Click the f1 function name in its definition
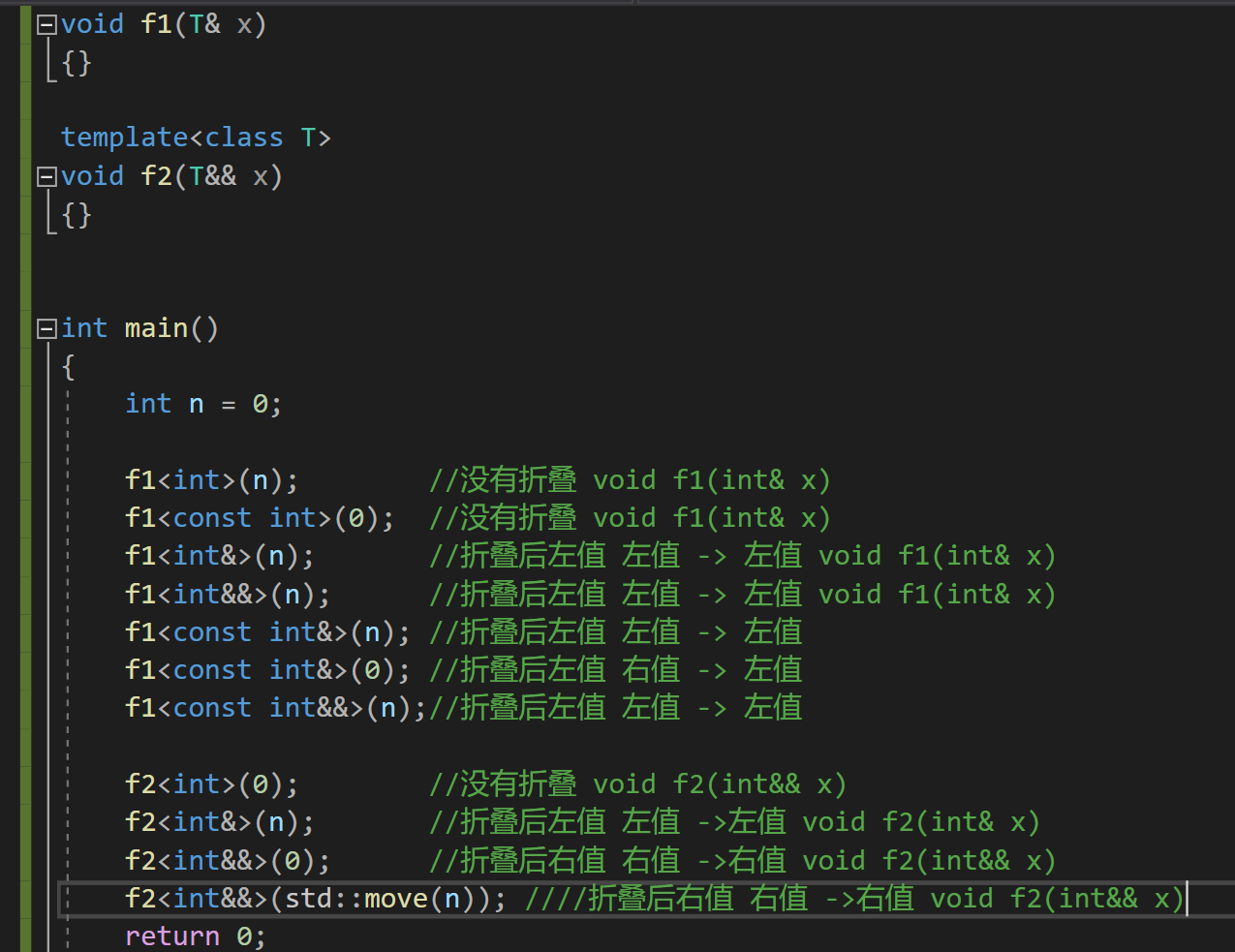The height and width of the screenshot is (952, 1235). (156, 24)
